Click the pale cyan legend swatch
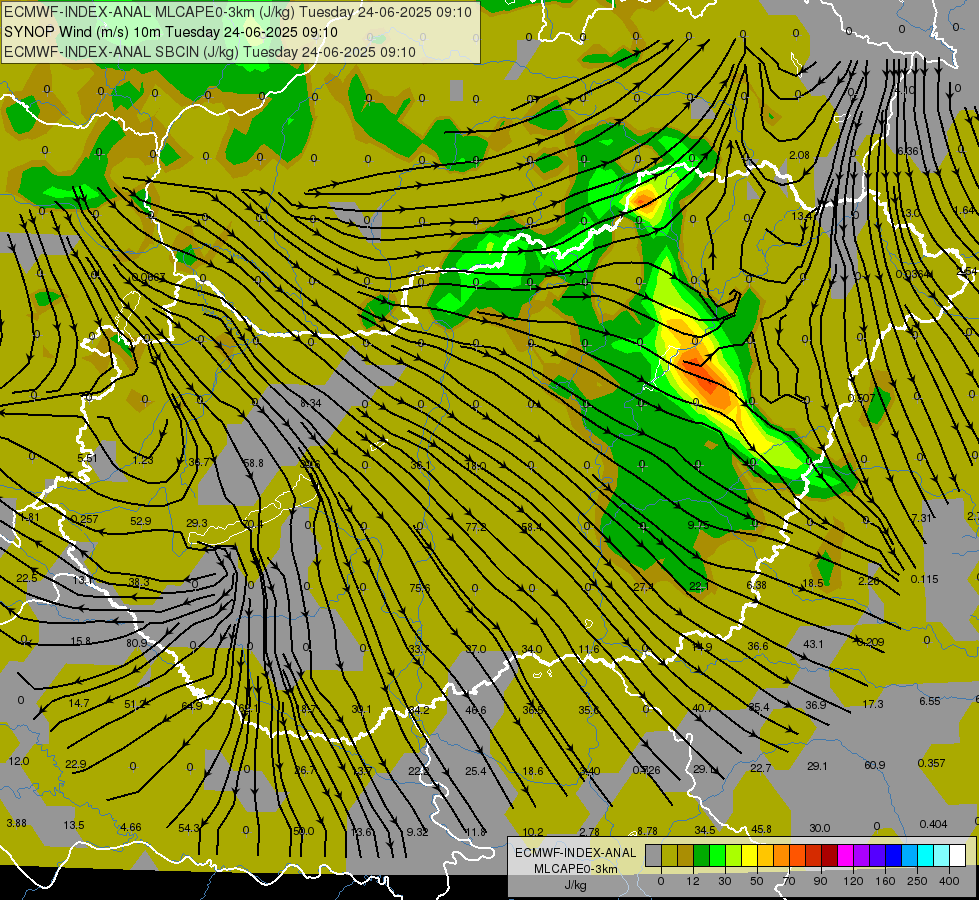This screenshot has height=900, width=979. (x=942, y=856)
